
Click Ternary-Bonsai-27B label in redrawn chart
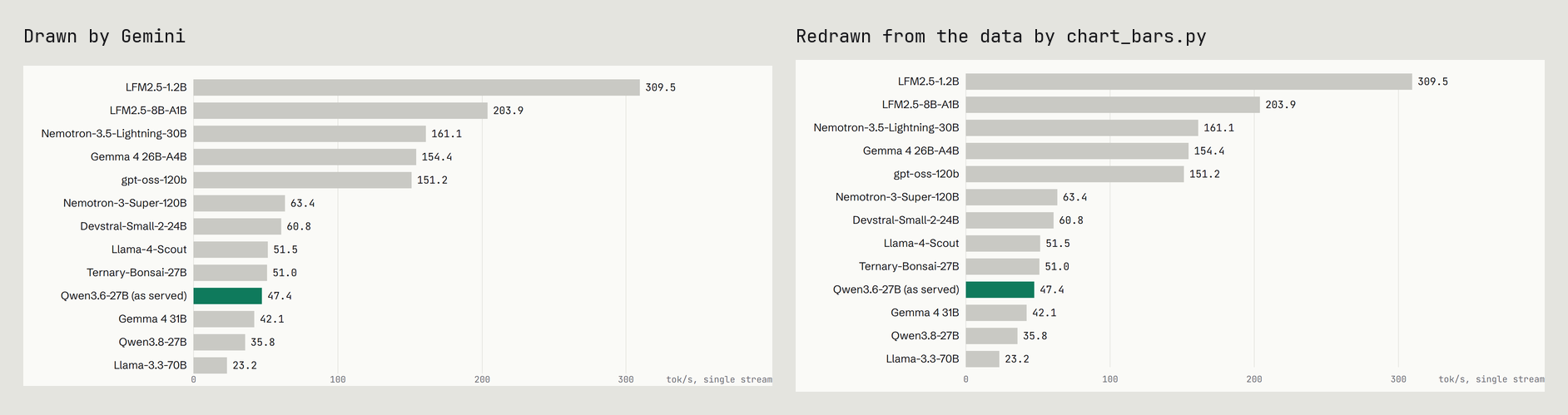[x=909, y=267]
